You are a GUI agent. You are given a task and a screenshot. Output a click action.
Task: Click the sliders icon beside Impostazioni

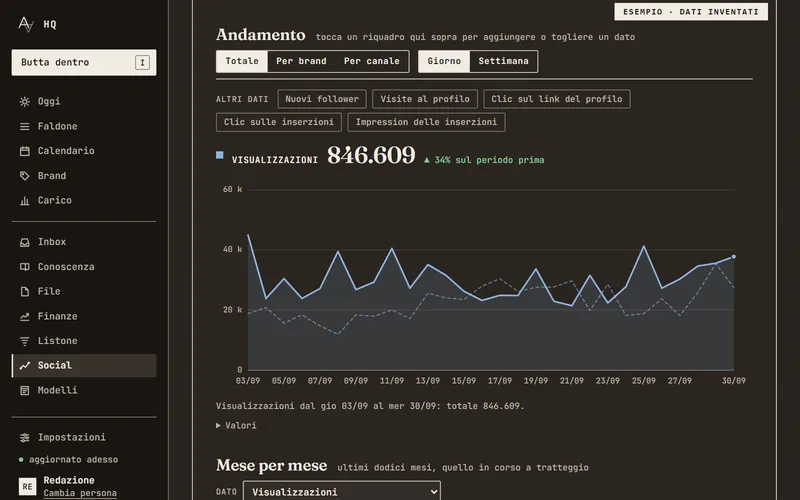(x=24, y=438)
